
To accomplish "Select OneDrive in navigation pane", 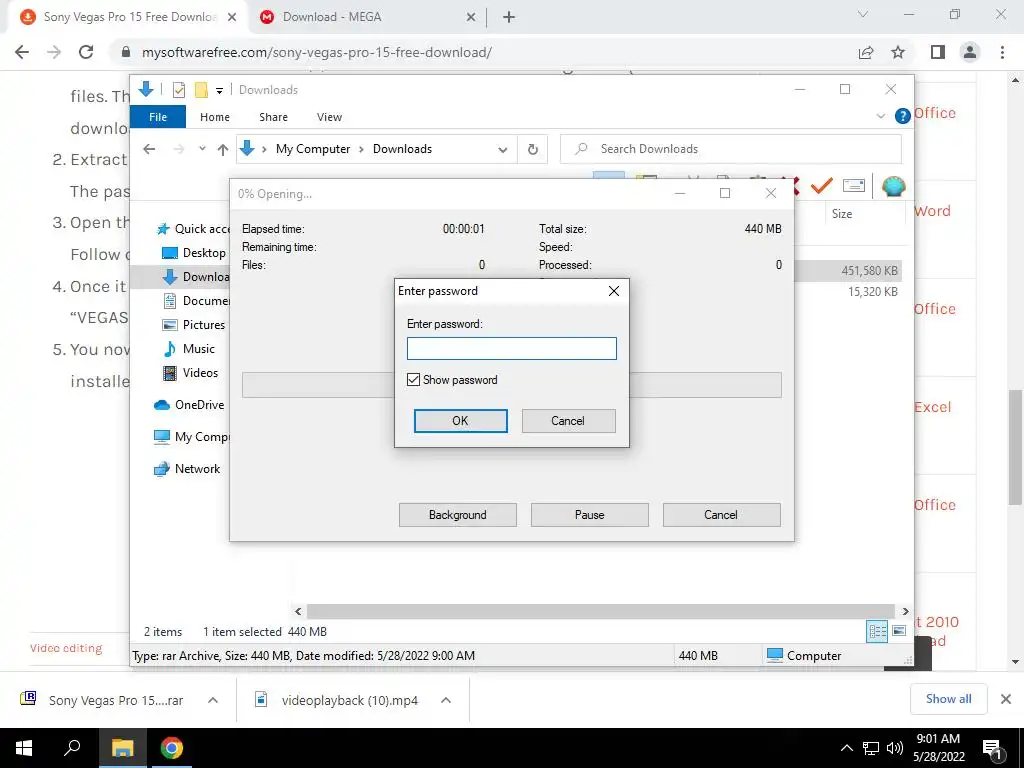I will pyautogui.click(x=189, y=405).
